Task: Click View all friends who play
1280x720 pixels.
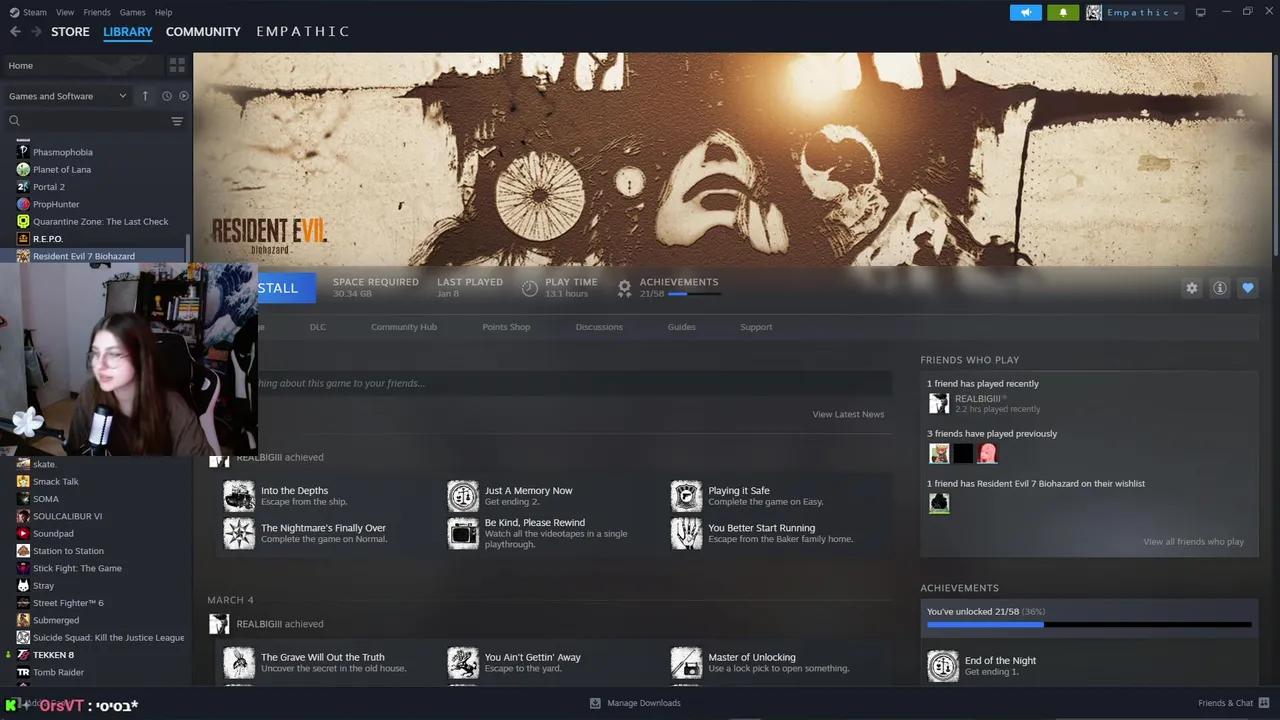Action: click(1193, 542)
